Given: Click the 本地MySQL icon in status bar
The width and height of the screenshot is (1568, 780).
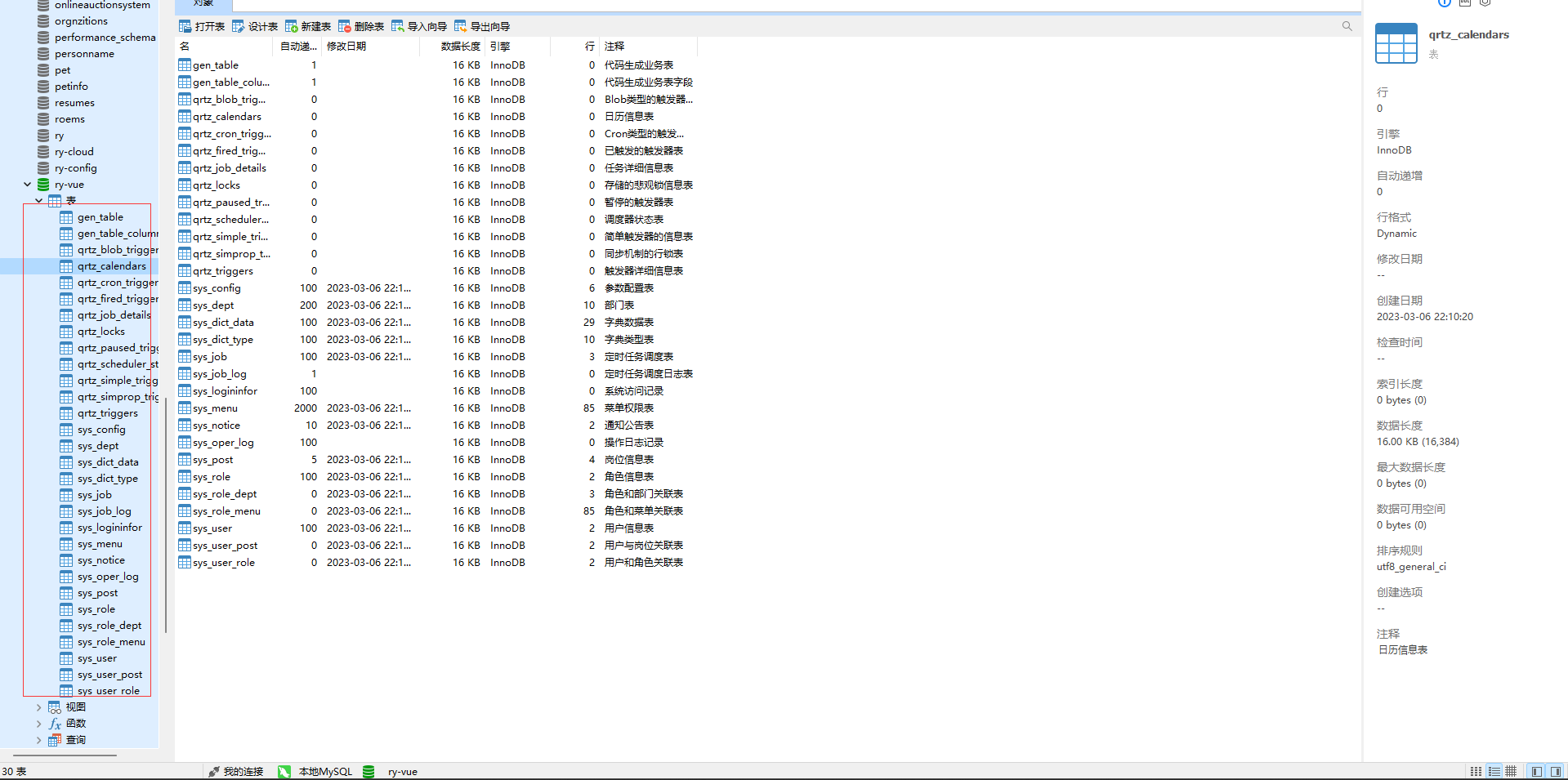Looking at the screenshot, I should tap(284, 771).
